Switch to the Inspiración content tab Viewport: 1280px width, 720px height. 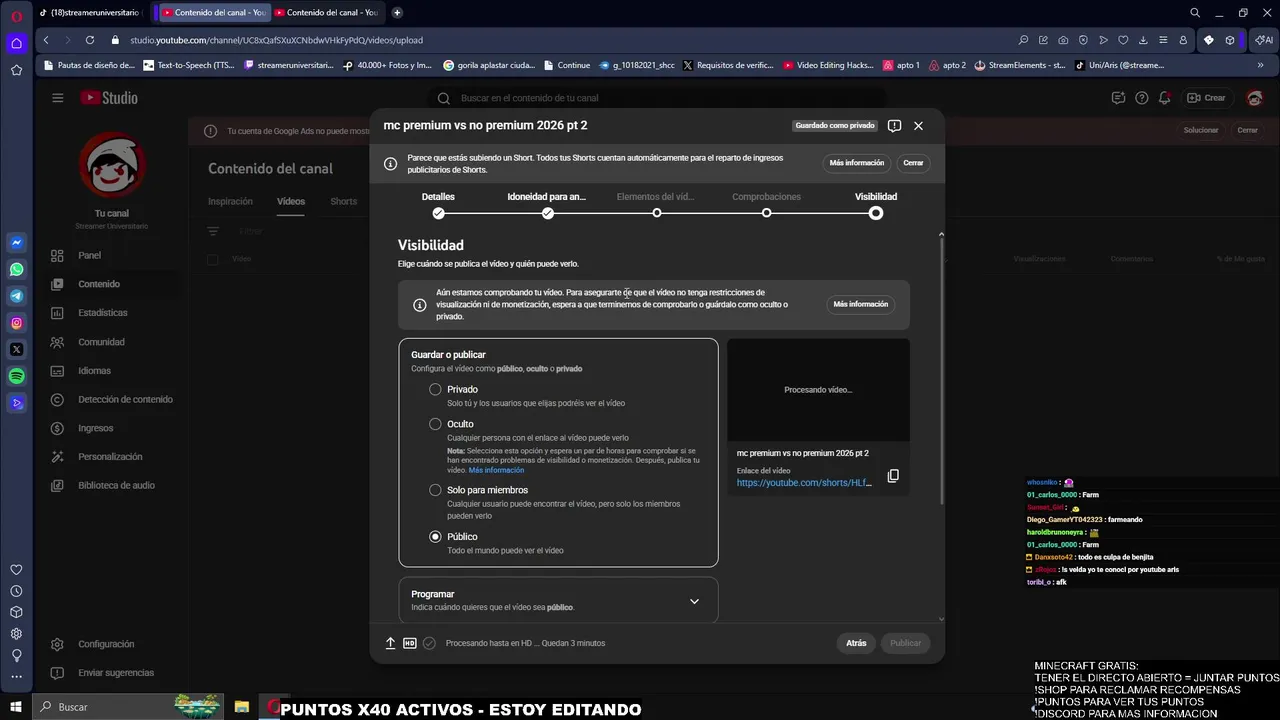click(x=230, y=201)
